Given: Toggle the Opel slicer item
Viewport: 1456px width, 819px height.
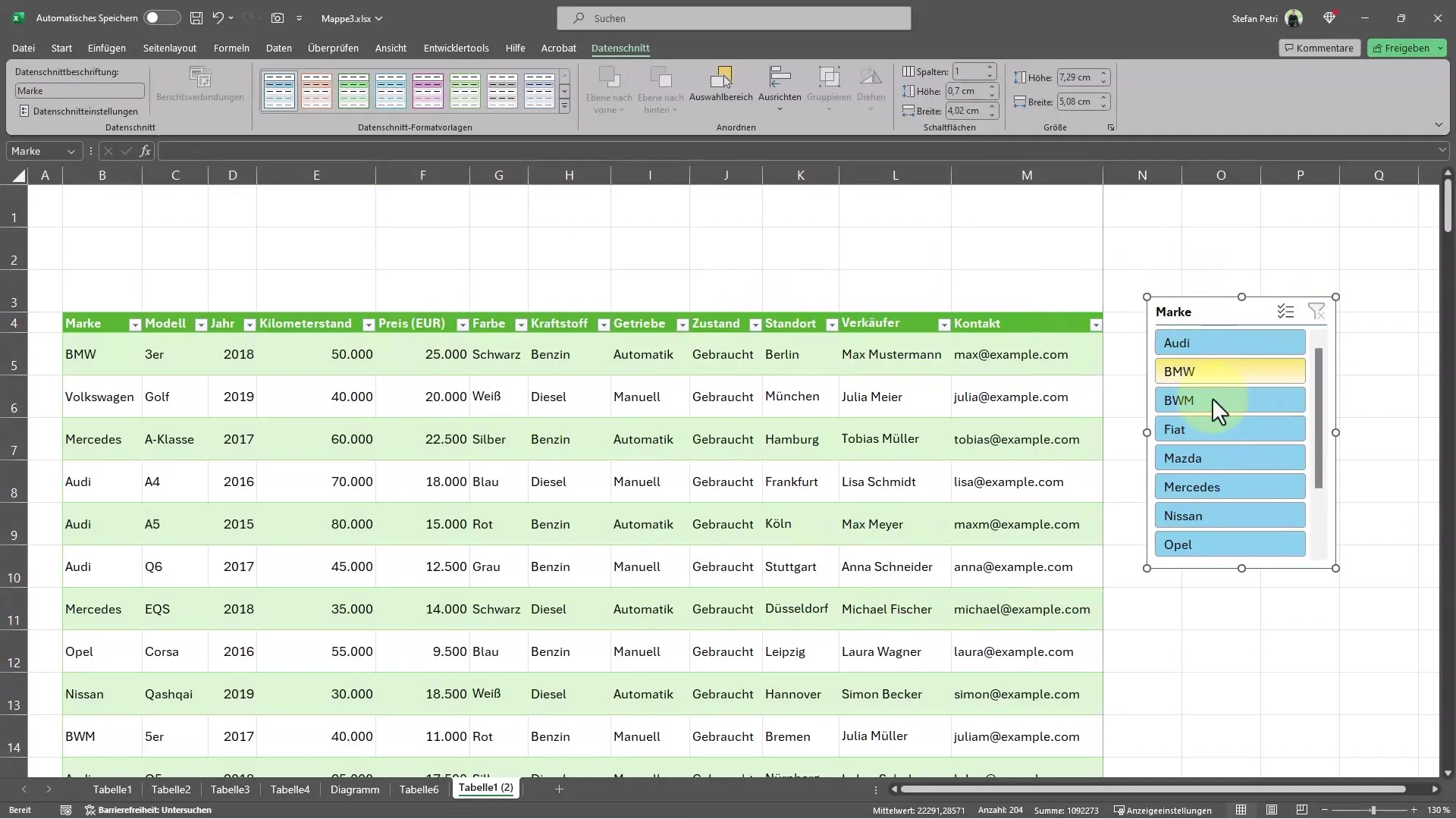Looking at the screenshot, I should pos(1230,544).
